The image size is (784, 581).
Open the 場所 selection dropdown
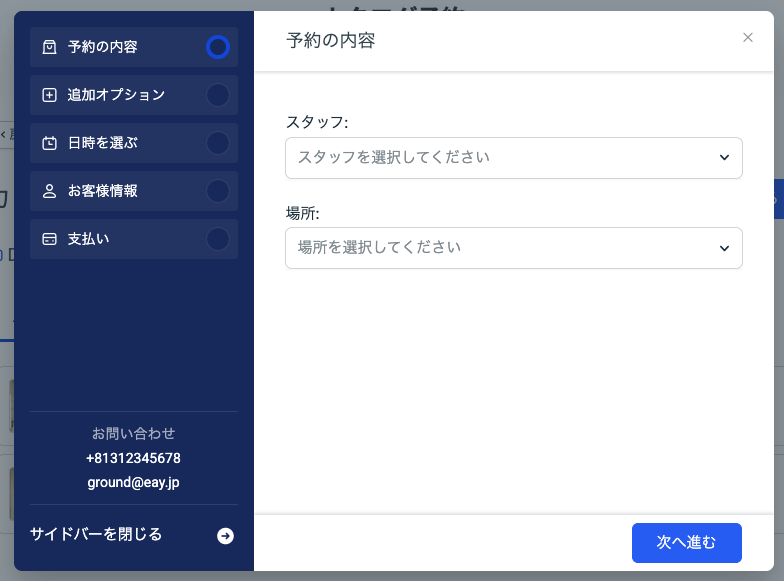[x=500, y=248]
